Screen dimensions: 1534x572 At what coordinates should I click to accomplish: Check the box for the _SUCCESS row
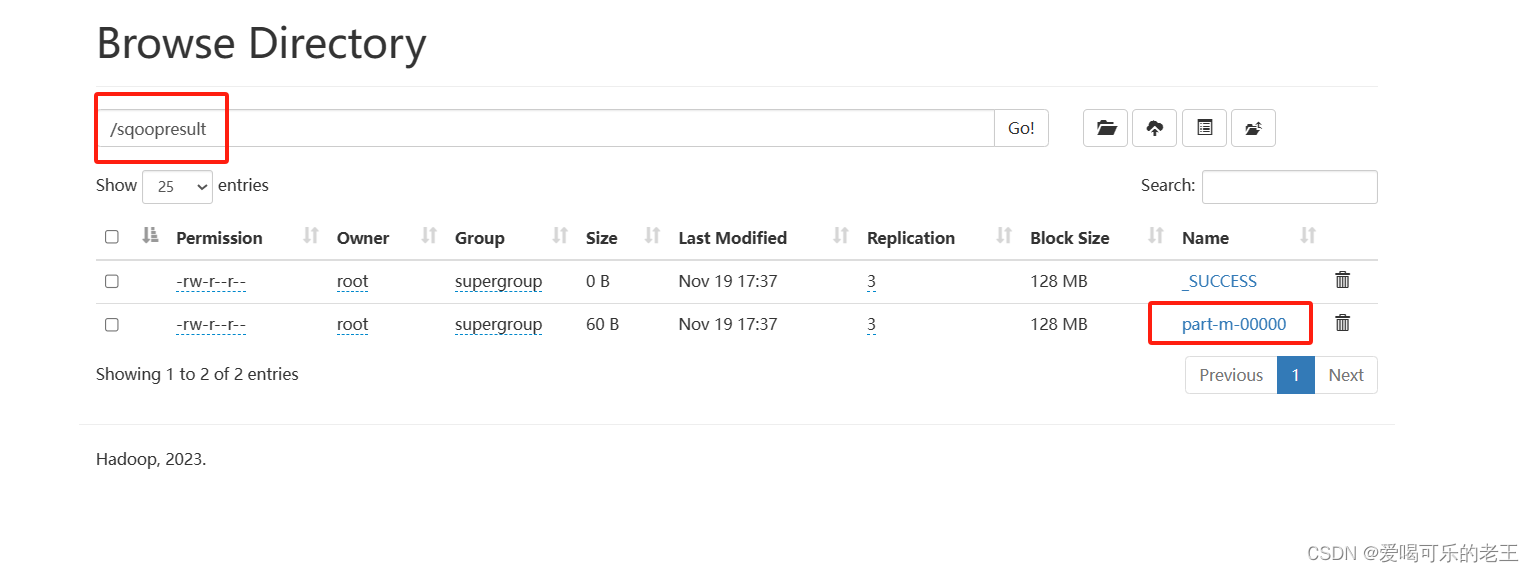tap(112, 281)
